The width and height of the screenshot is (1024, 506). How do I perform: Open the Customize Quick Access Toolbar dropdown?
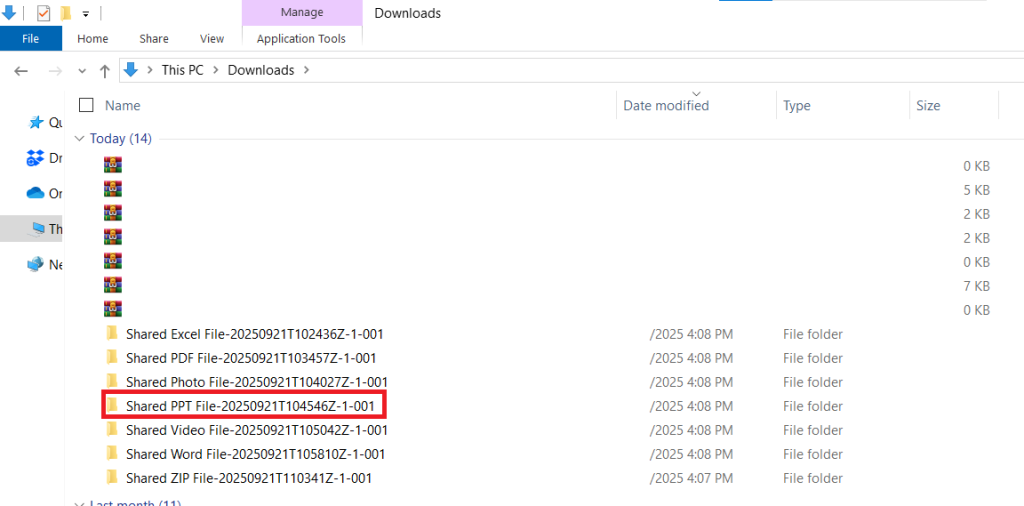click(86, 14)
